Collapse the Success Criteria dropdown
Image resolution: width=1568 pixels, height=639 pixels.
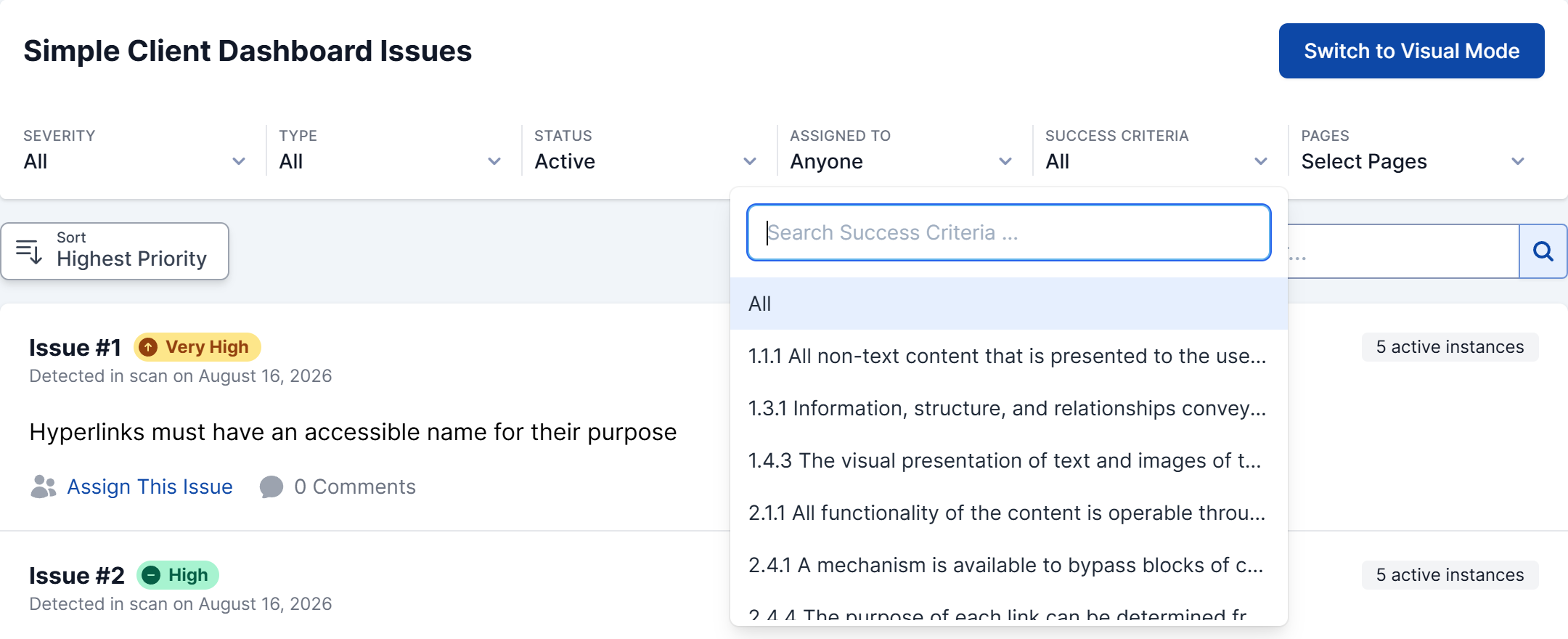click(x=1156, y=150)
